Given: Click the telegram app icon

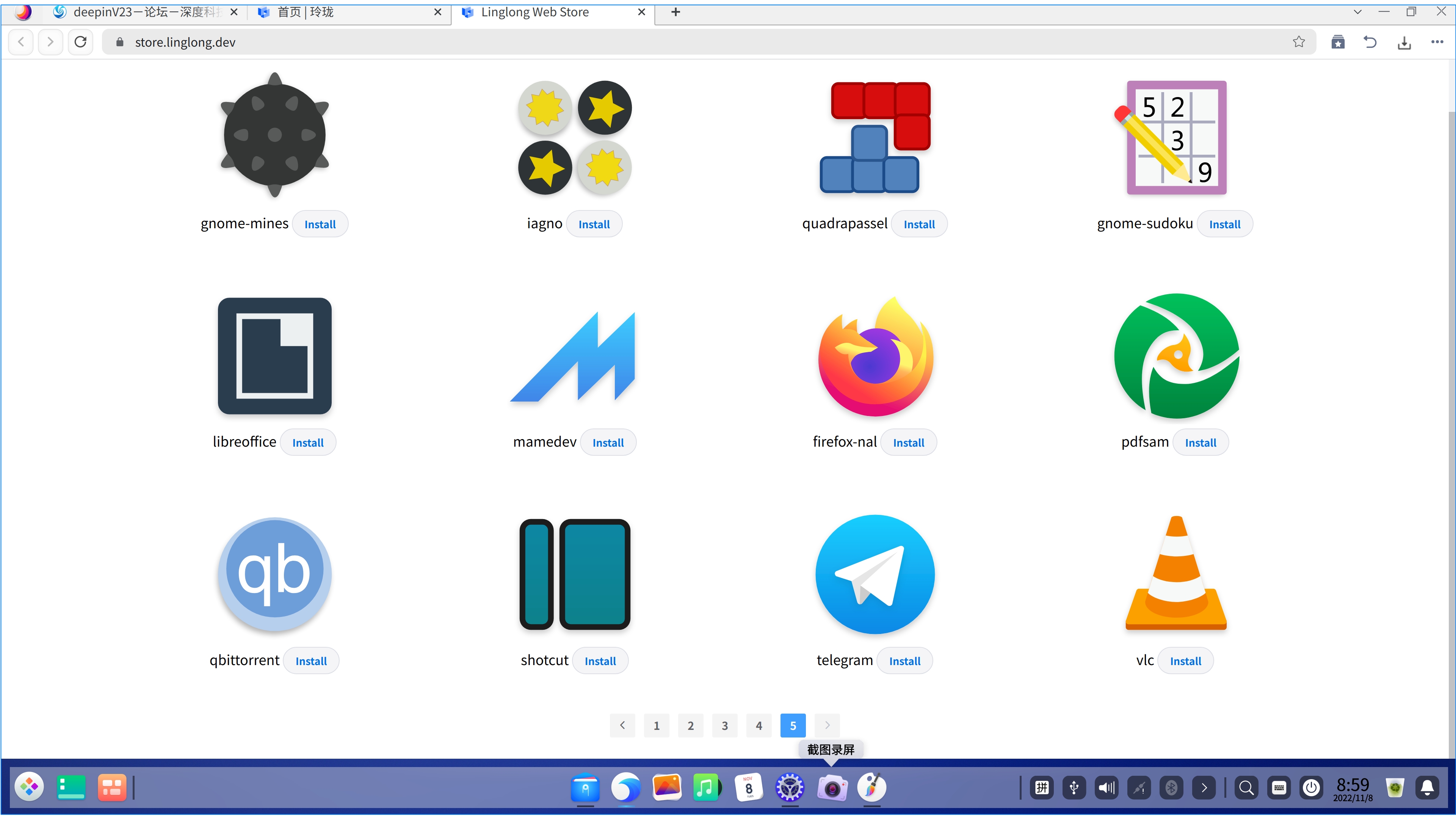Looking at the screenshot, I should (x=875, y=574).
